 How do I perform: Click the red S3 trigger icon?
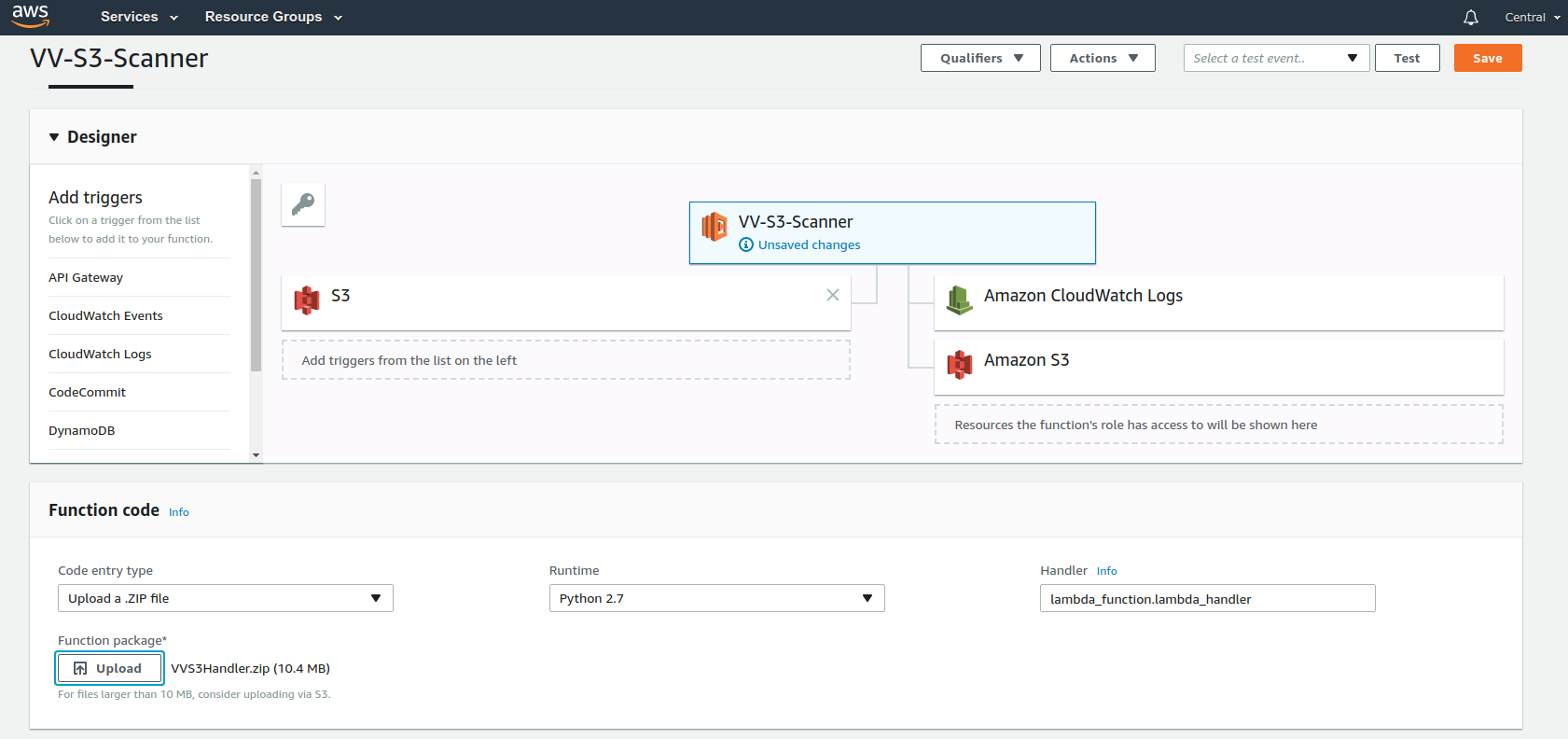307,300
